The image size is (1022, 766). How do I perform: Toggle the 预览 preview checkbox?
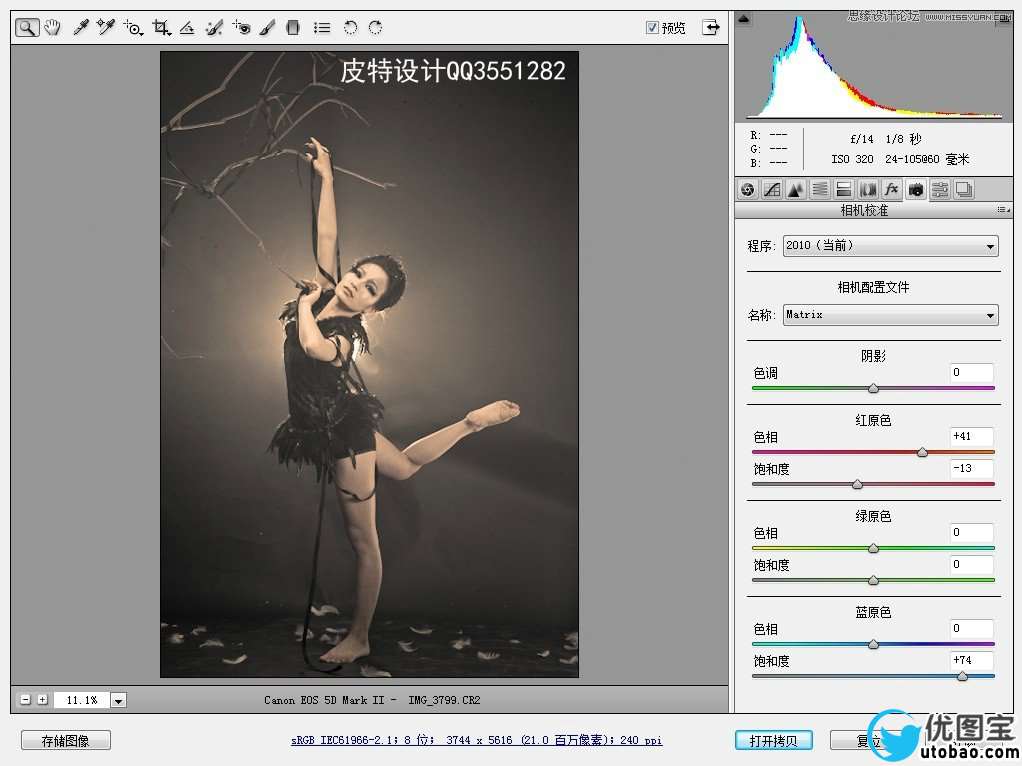click(x=652, y=27)
